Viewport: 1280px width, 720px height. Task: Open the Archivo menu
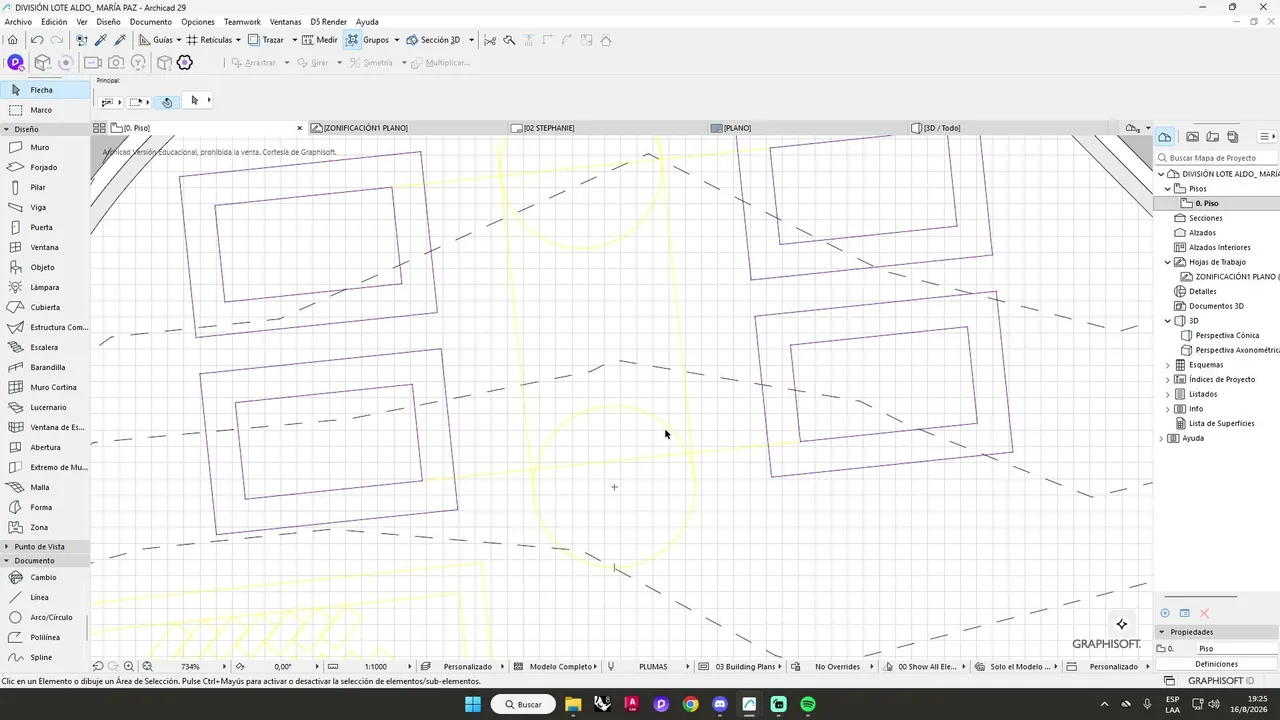pyautogui.click(x=18, y=22)
